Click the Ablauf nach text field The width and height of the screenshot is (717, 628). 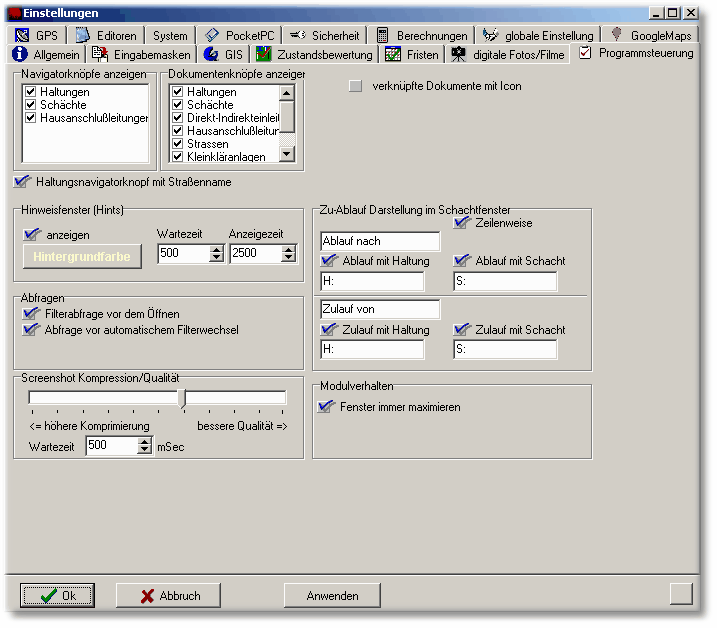pos(380,241)
